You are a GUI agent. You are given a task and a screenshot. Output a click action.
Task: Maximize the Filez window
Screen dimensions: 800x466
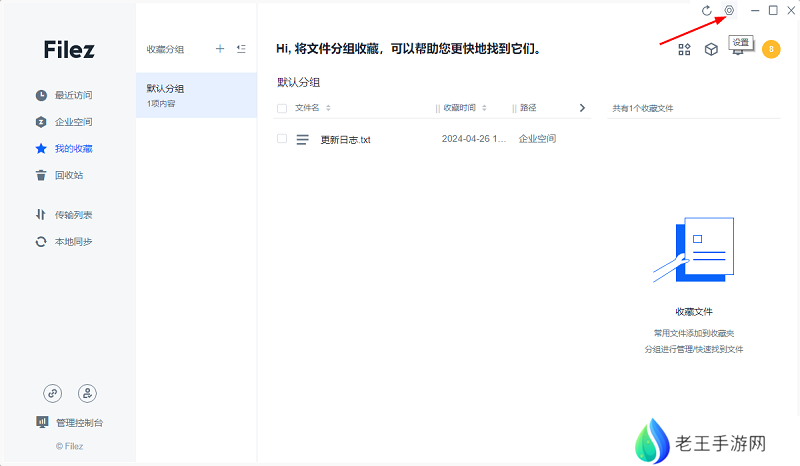(x=773, y=10)
